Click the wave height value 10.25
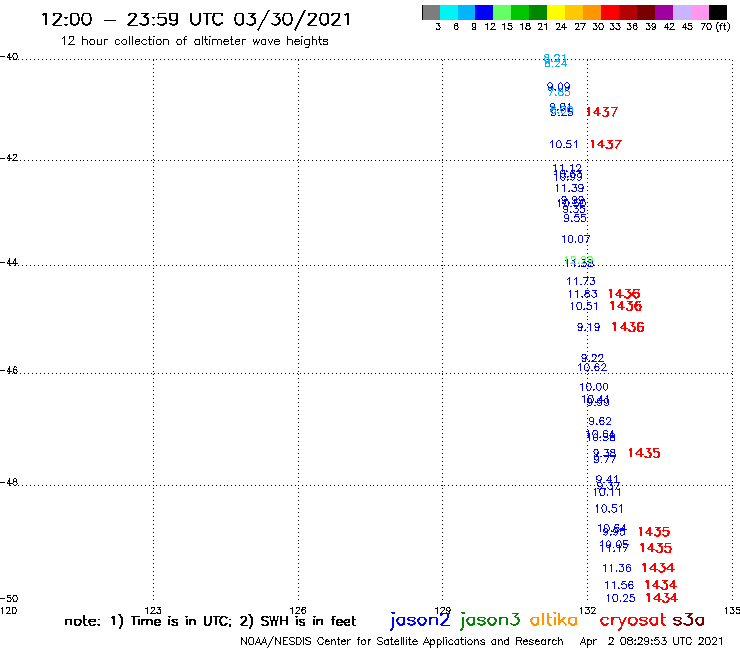 click(x=621, y=598)
